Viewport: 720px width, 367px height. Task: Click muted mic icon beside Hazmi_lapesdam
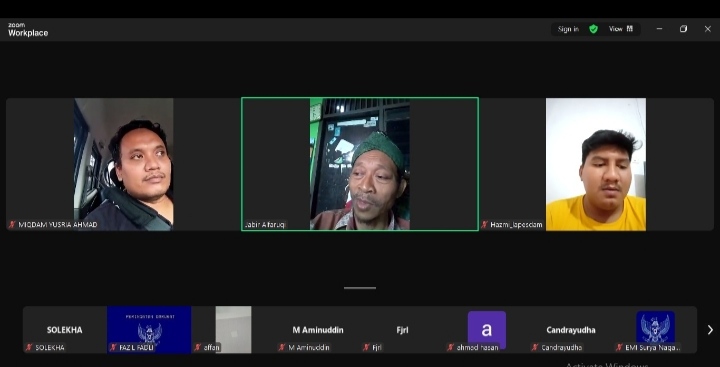point(484,225)
